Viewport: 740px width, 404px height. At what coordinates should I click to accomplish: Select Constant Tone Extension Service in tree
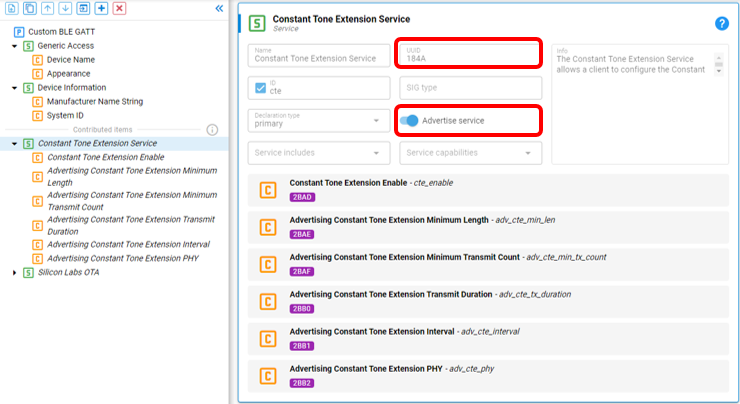97,143
